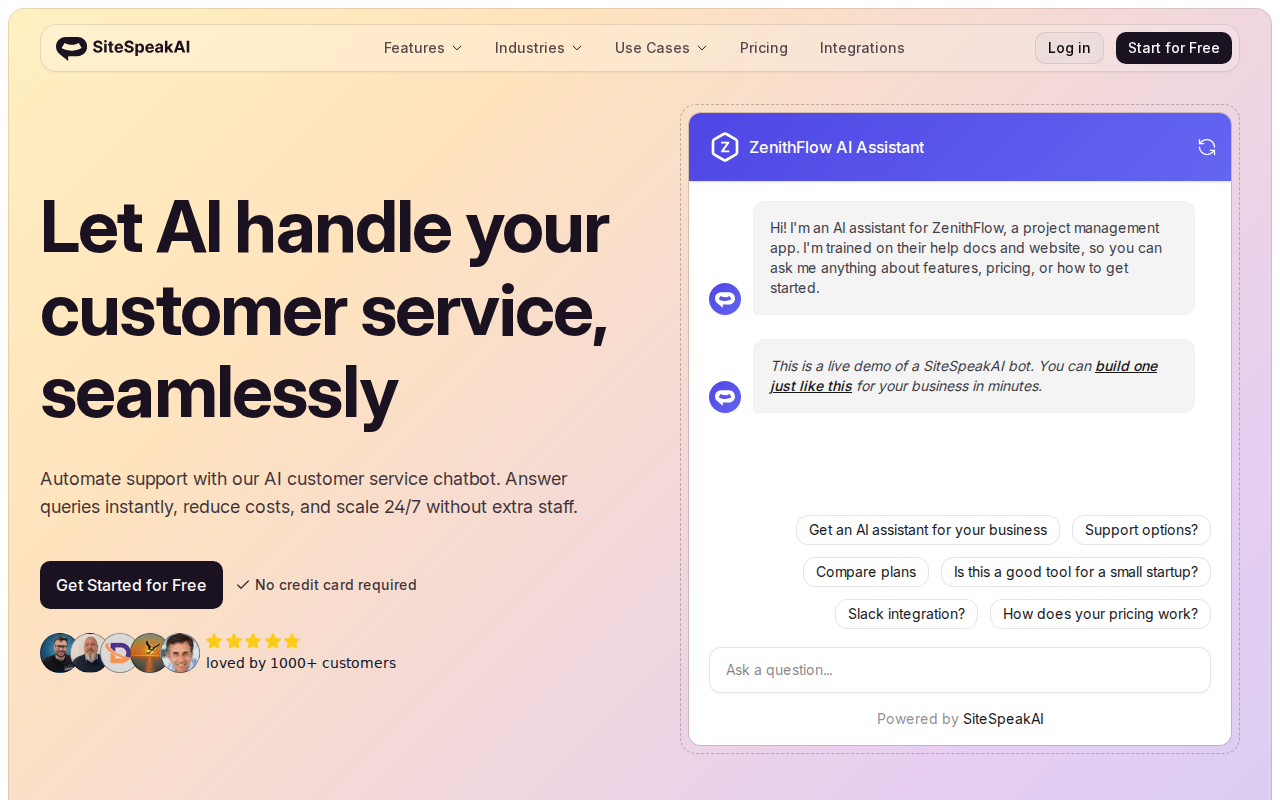The image size is (1280, 800).
Task: Expand the Features dropdown
Action: [422, 47]
